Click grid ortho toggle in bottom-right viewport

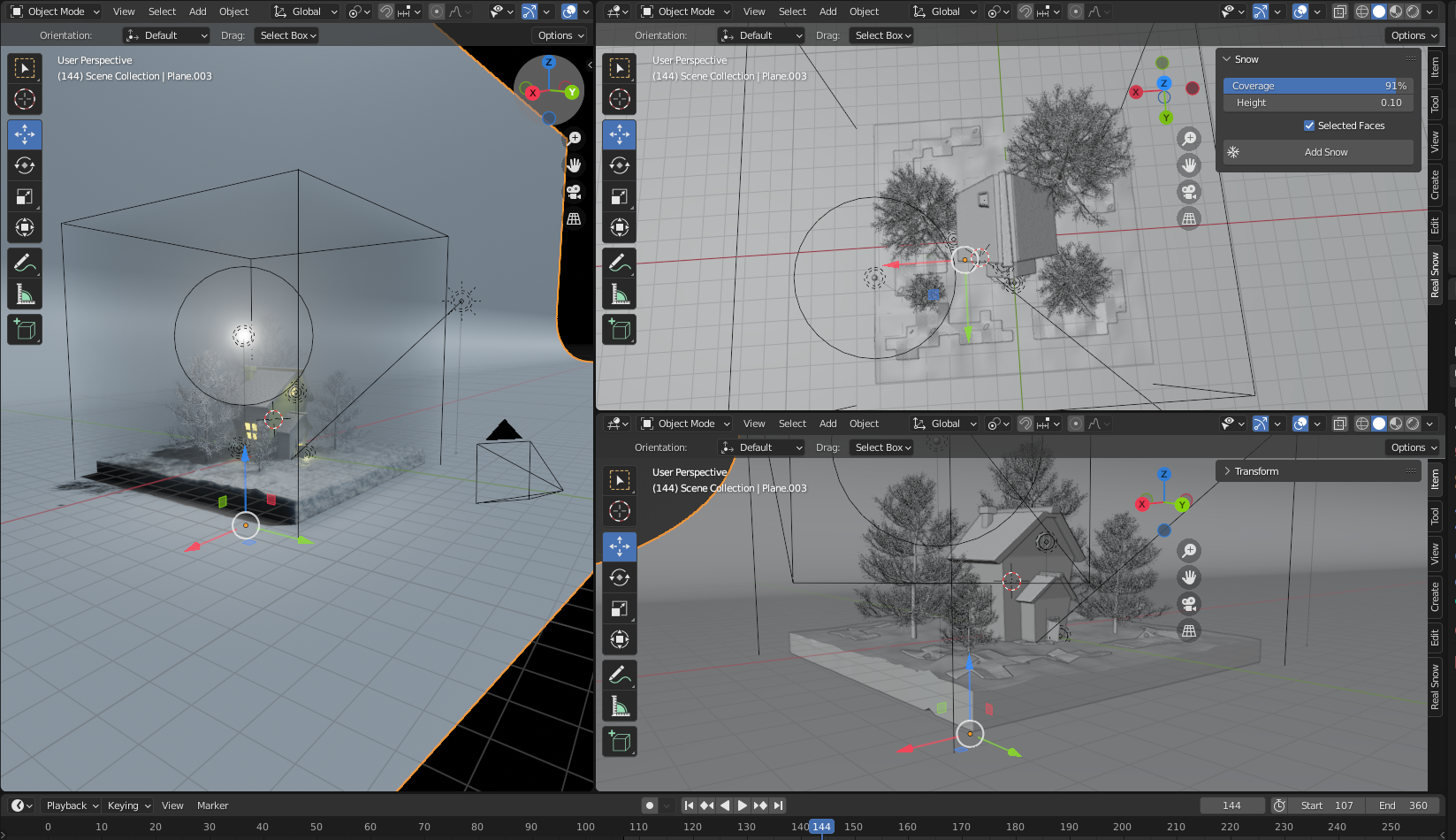[1189, 630]
